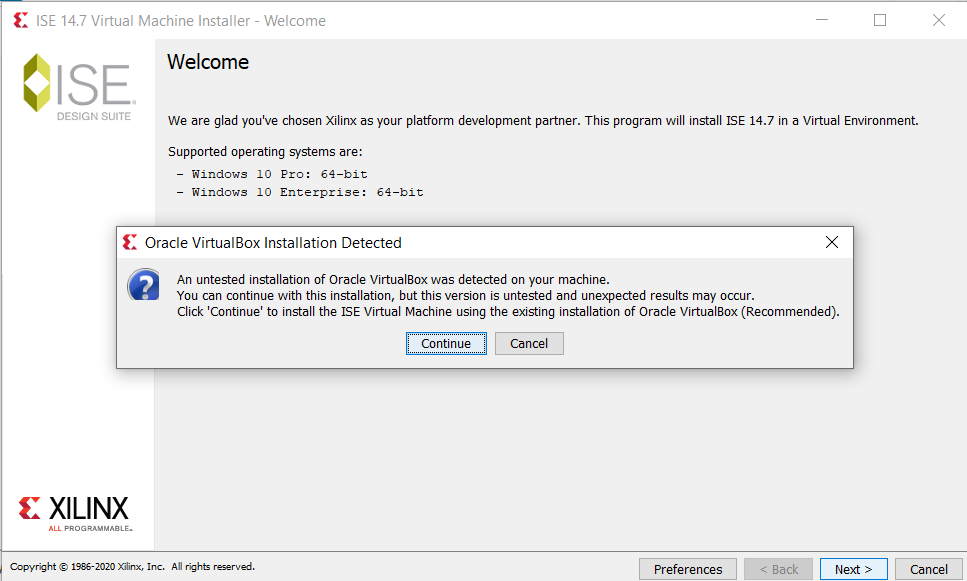This screenshot has height=581, width=967.
Task: Click the greyed-out Back button
Action: pyautogui.click(x=779, y=569)
